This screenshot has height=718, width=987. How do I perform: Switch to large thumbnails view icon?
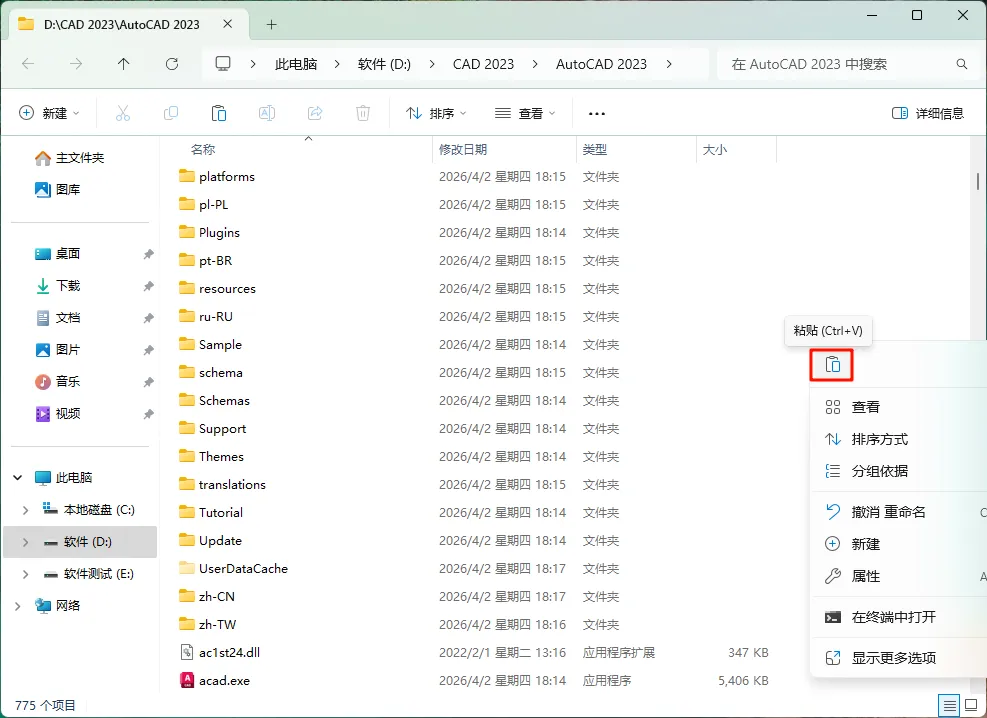tap(971, 705)
